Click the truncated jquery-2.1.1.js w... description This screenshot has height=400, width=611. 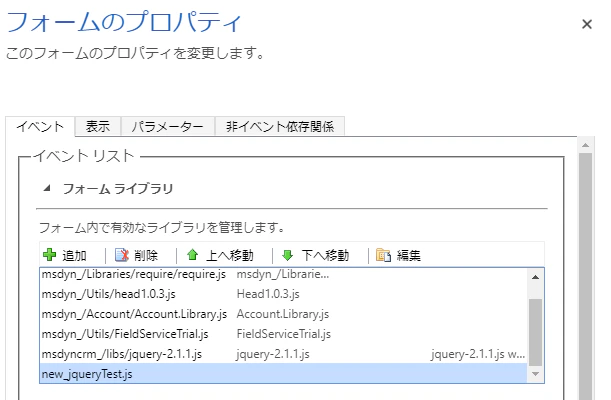pyautogui.click(x=478, y=354)
